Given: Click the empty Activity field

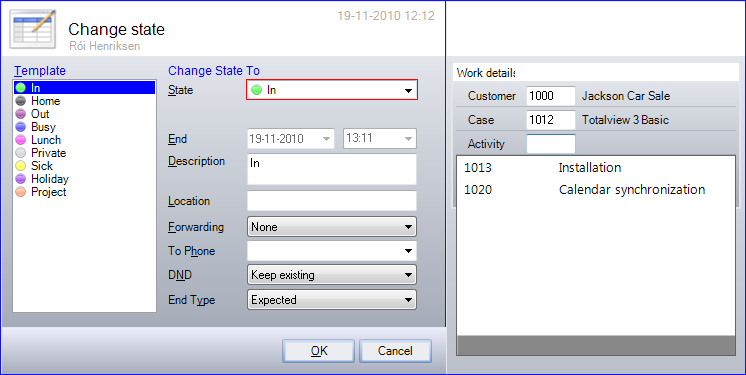Looking at the screenshot, I should (x=551, y=144).
